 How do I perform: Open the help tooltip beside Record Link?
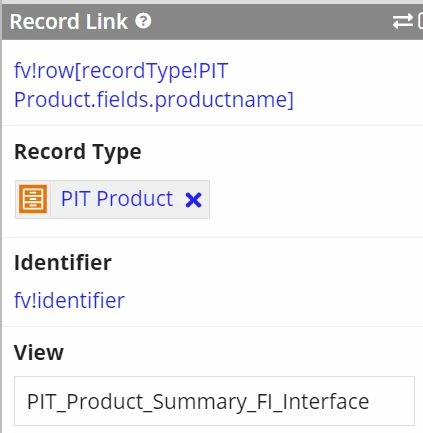click(x=143, y=21)
